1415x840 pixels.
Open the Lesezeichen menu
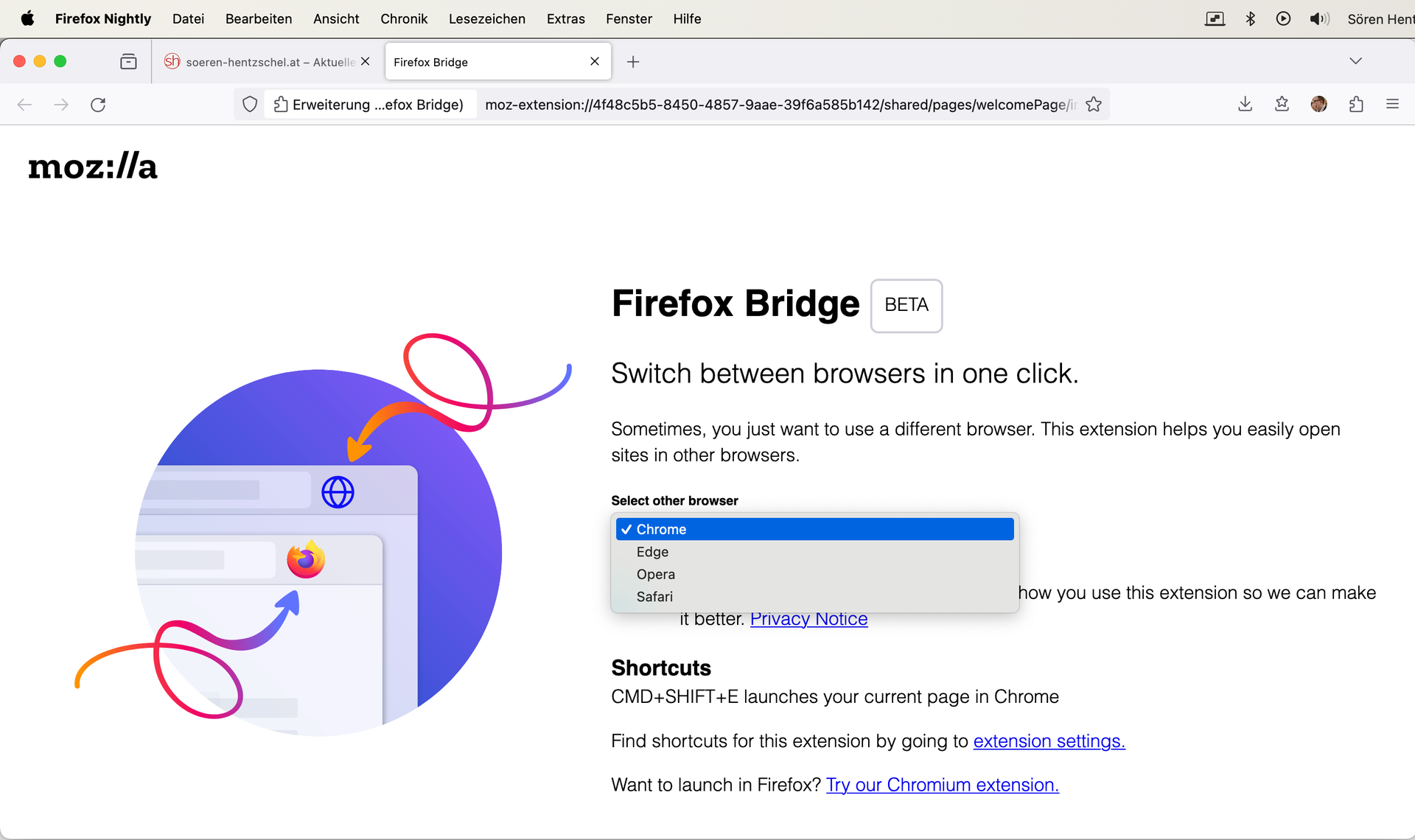(486, 18)
